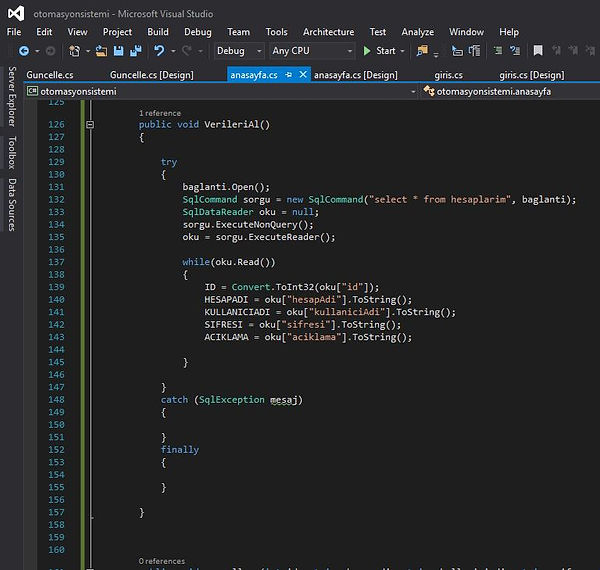Expand the otomasyonsistemi project scope dropdown

[x=413, y=92]
